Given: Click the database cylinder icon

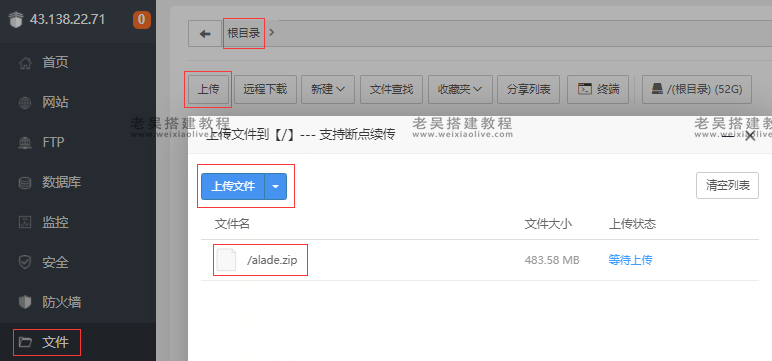Looking at the screenshot, I should pyautogui.click(x=25, y=183).
